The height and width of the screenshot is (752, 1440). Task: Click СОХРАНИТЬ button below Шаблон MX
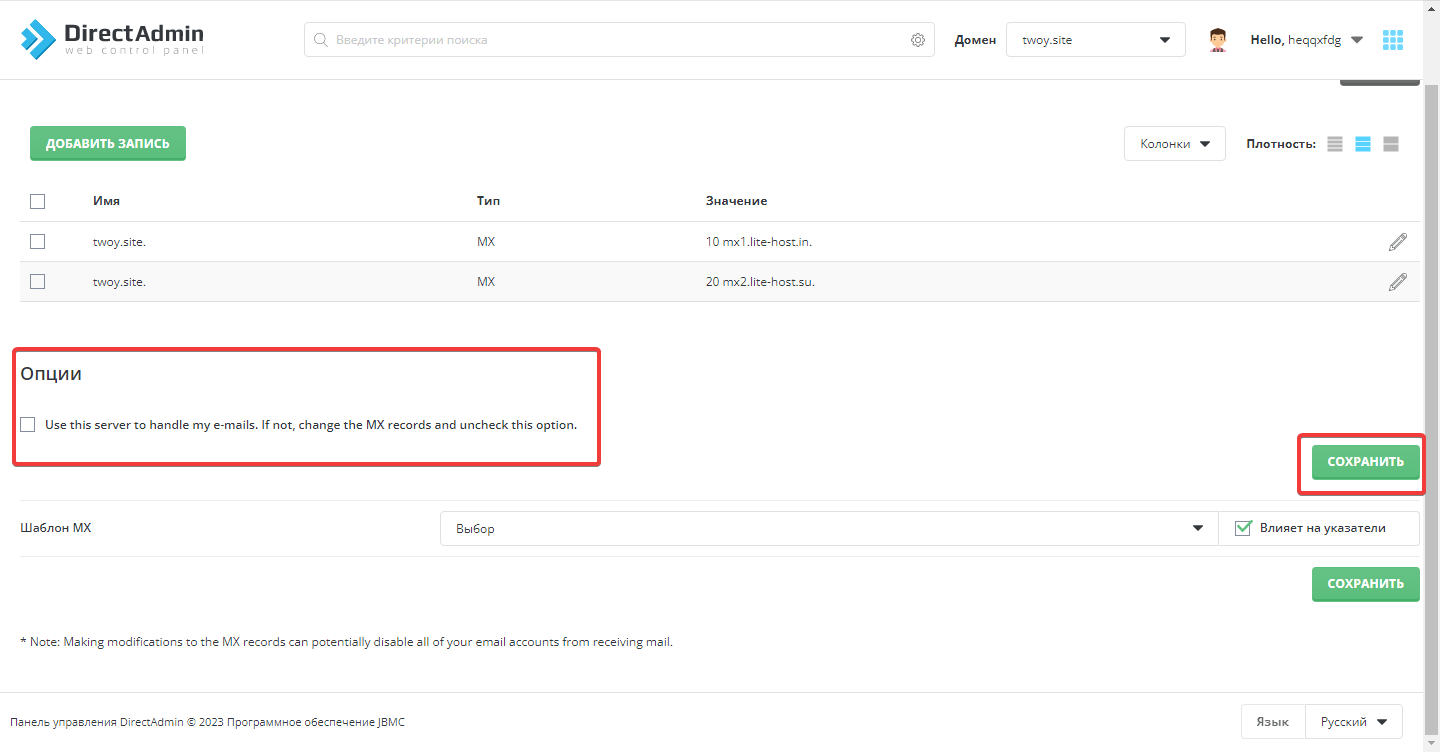(1366, 584)
